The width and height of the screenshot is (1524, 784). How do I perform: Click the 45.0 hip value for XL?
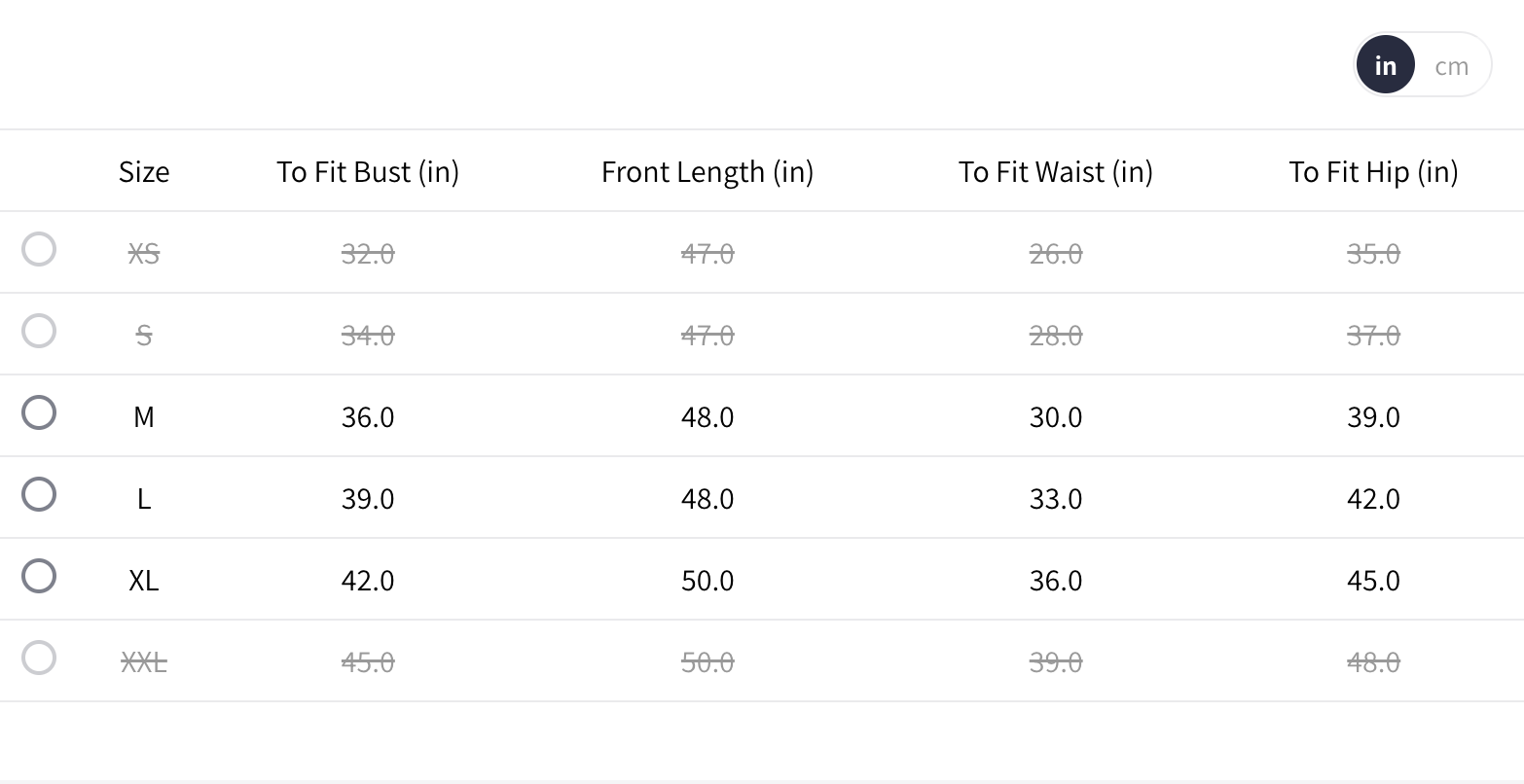tap(1373, 581)
